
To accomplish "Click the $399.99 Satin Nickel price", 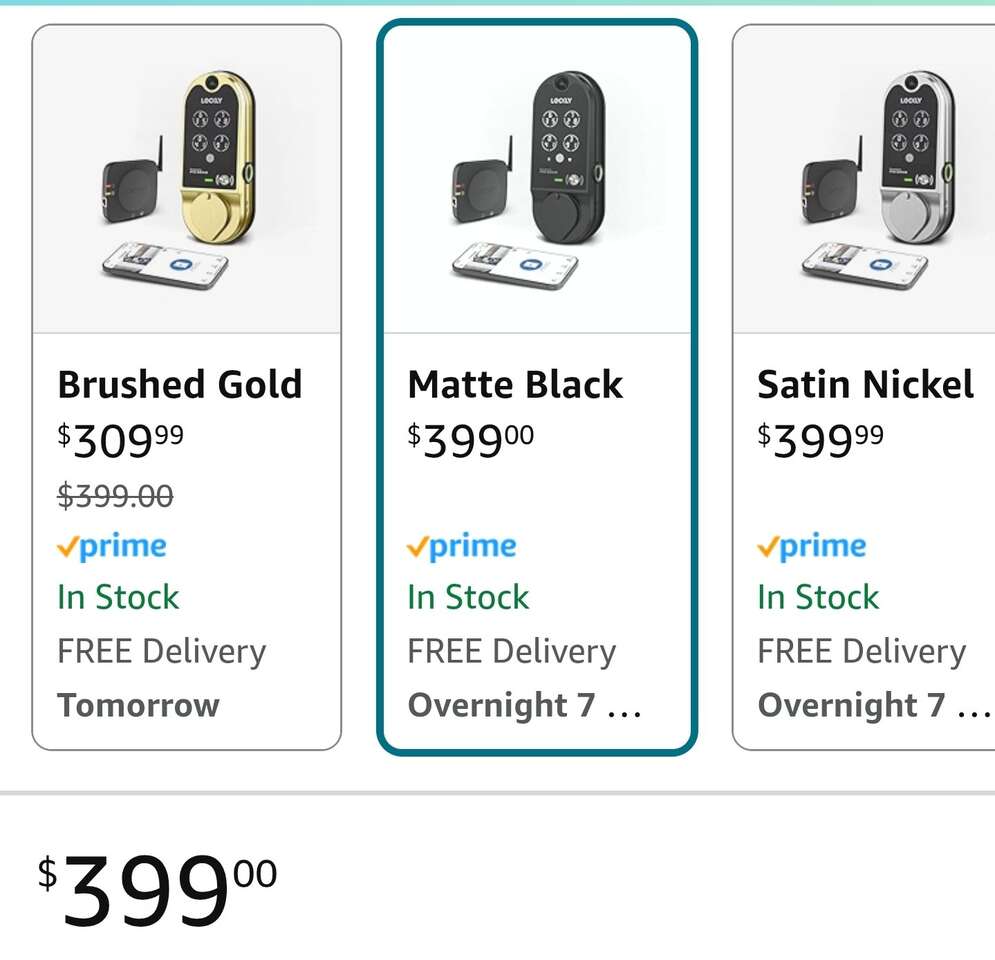I will [821, 441].
